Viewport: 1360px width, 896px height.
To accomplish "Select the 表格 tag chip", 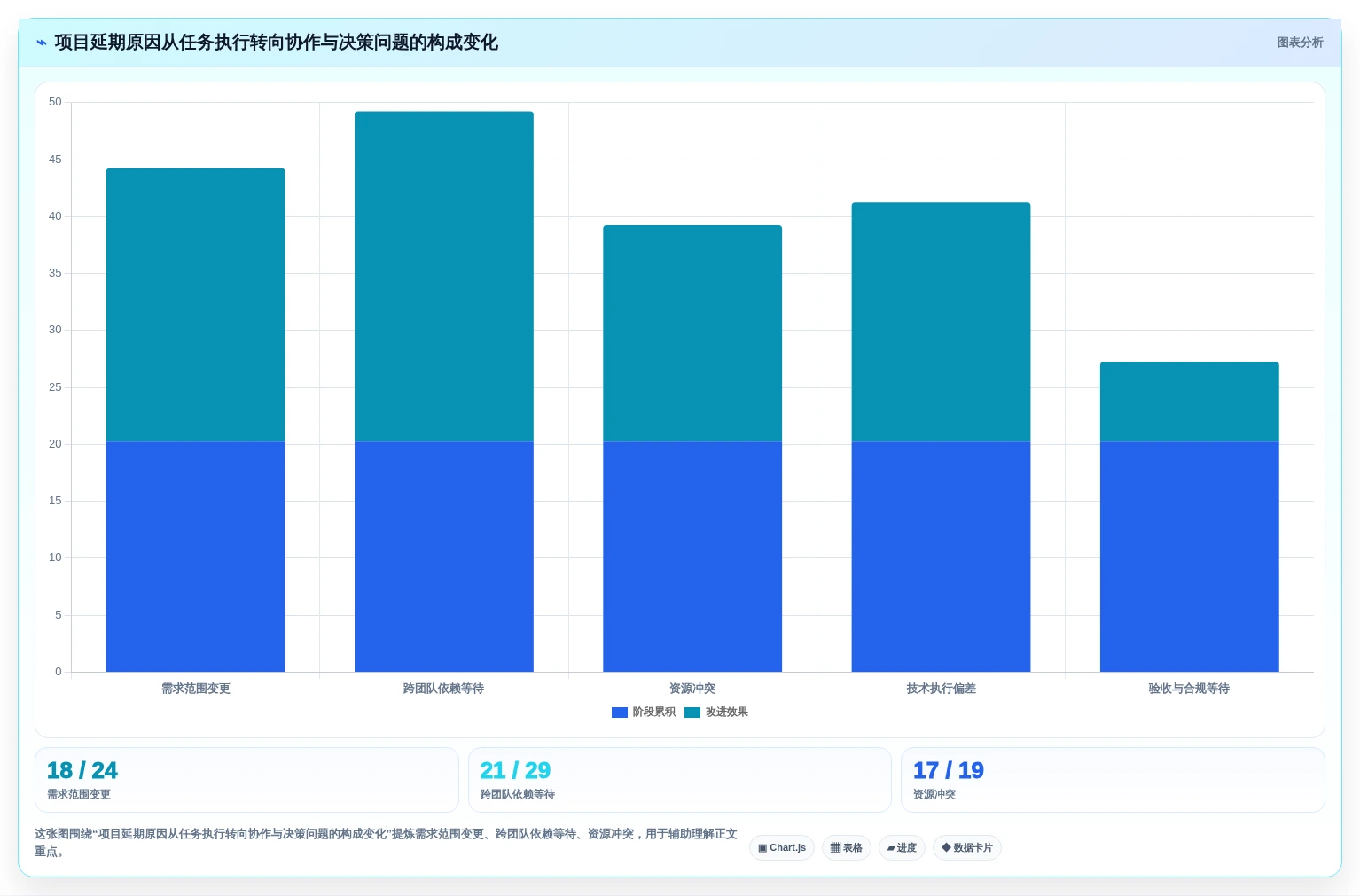I will pyautogui.click(x=847, y=848).
